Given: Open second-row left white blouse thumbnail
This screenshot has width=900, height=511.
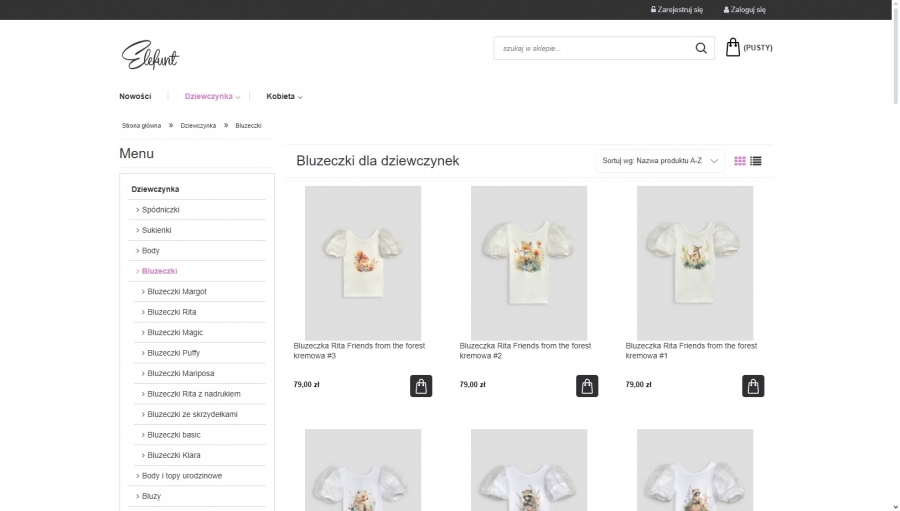Looking at the screenshot, I should point(363,470).
